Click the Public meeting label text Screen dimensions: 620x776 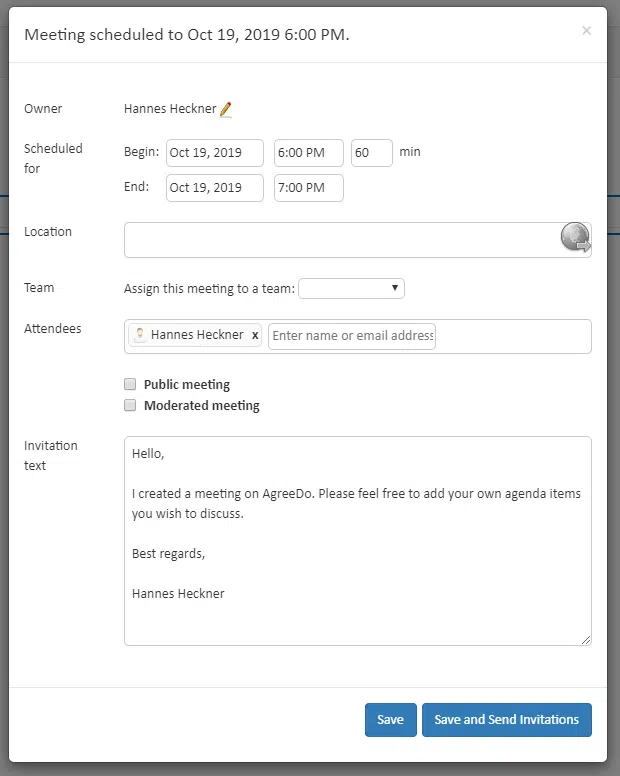[x=187, y=385]
